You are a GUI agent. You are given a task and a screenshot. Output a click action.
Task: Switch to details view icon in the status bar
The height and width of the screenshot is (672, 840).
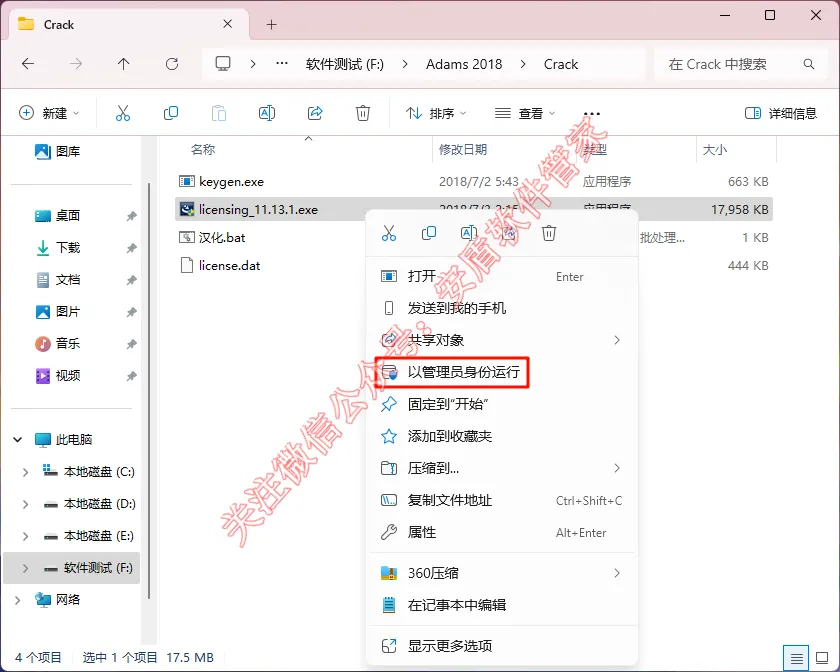[x=797, y=658]
